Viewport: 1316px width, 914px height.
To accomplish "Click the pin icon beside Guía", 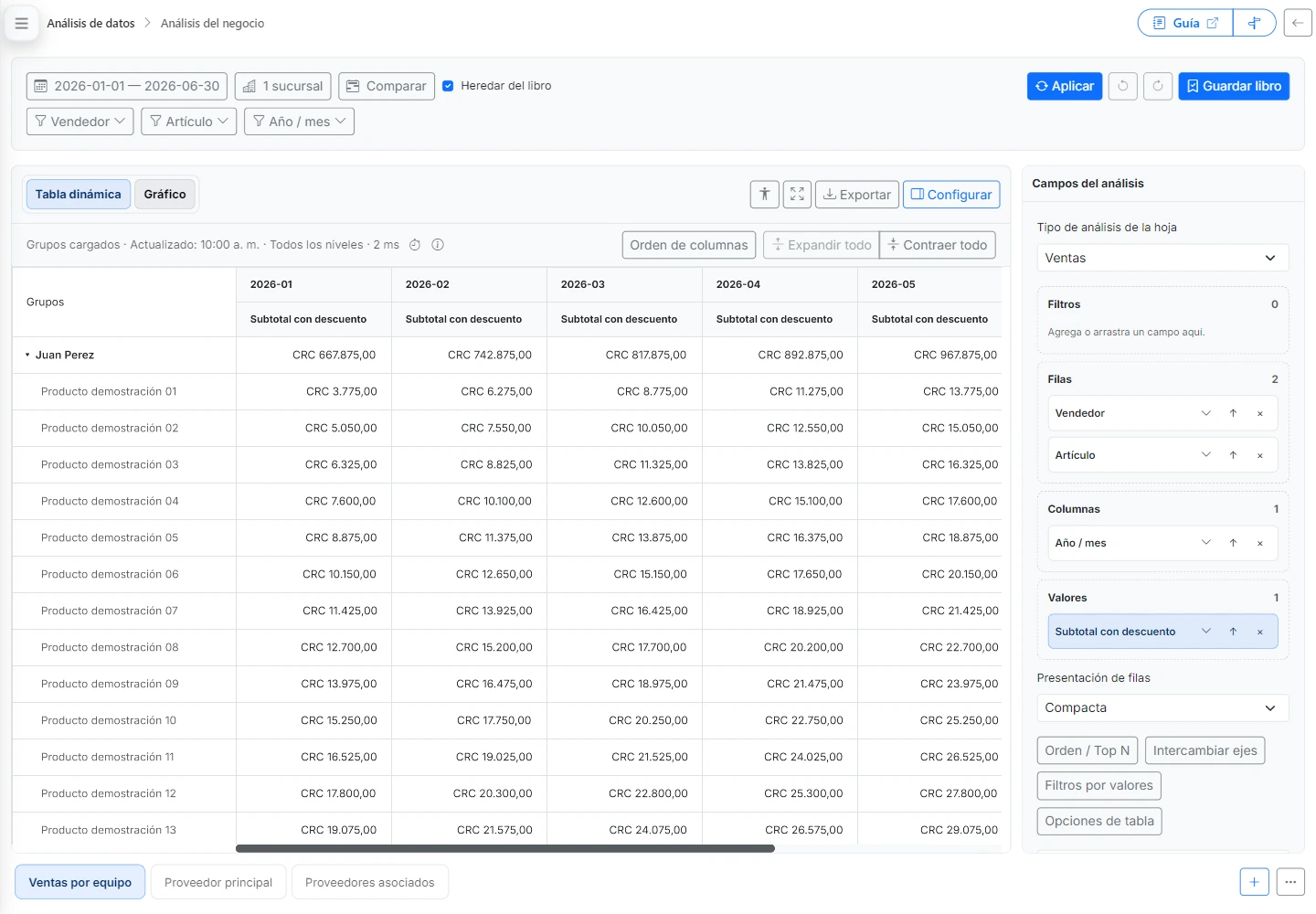I will click(x=1254, y=23).
